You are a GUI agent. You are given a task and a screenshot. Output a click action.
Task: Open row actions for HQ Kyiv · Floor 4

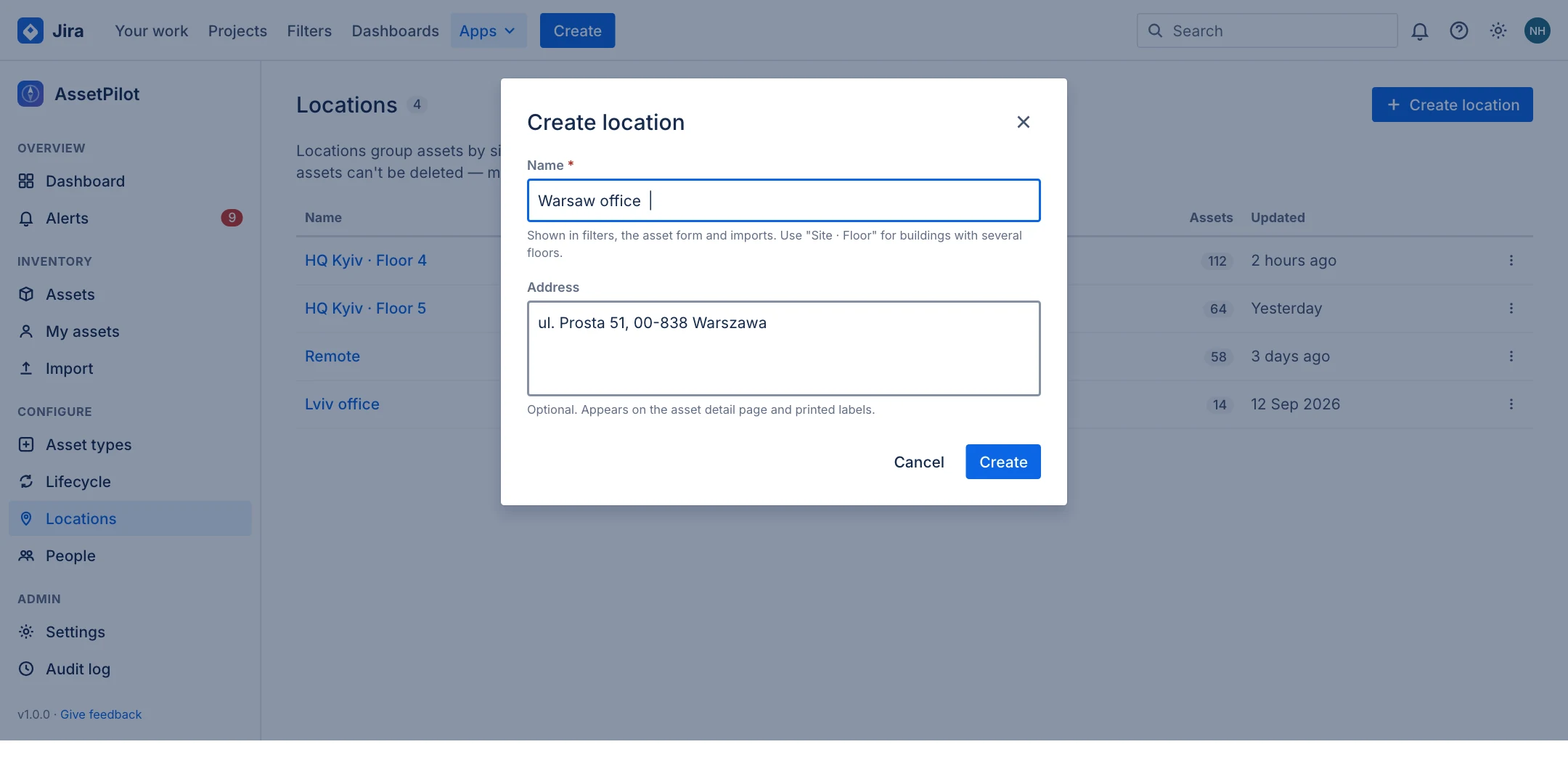coord(1511,260)
